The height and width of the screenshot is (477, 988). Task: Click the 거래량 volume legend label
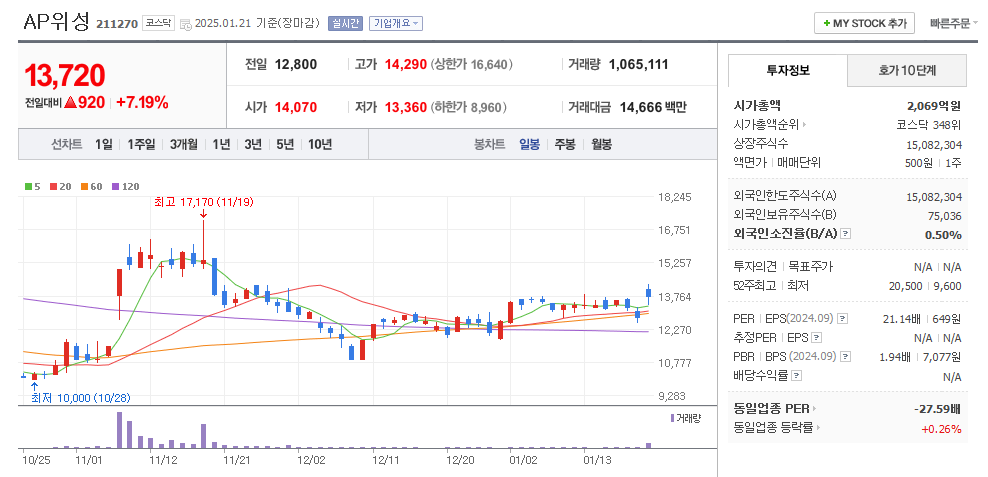point(688,418)
